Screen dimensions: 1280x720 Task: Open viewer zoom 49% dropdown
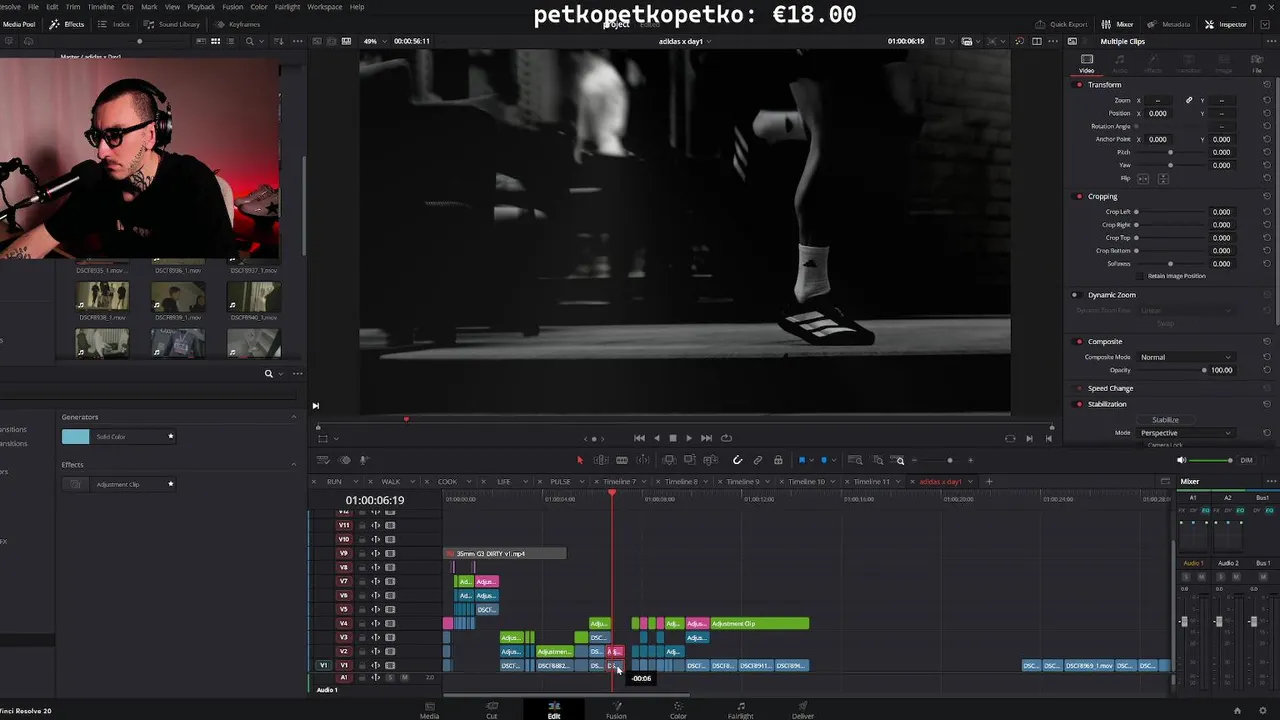pyautogui.click(x=376, y=41)
